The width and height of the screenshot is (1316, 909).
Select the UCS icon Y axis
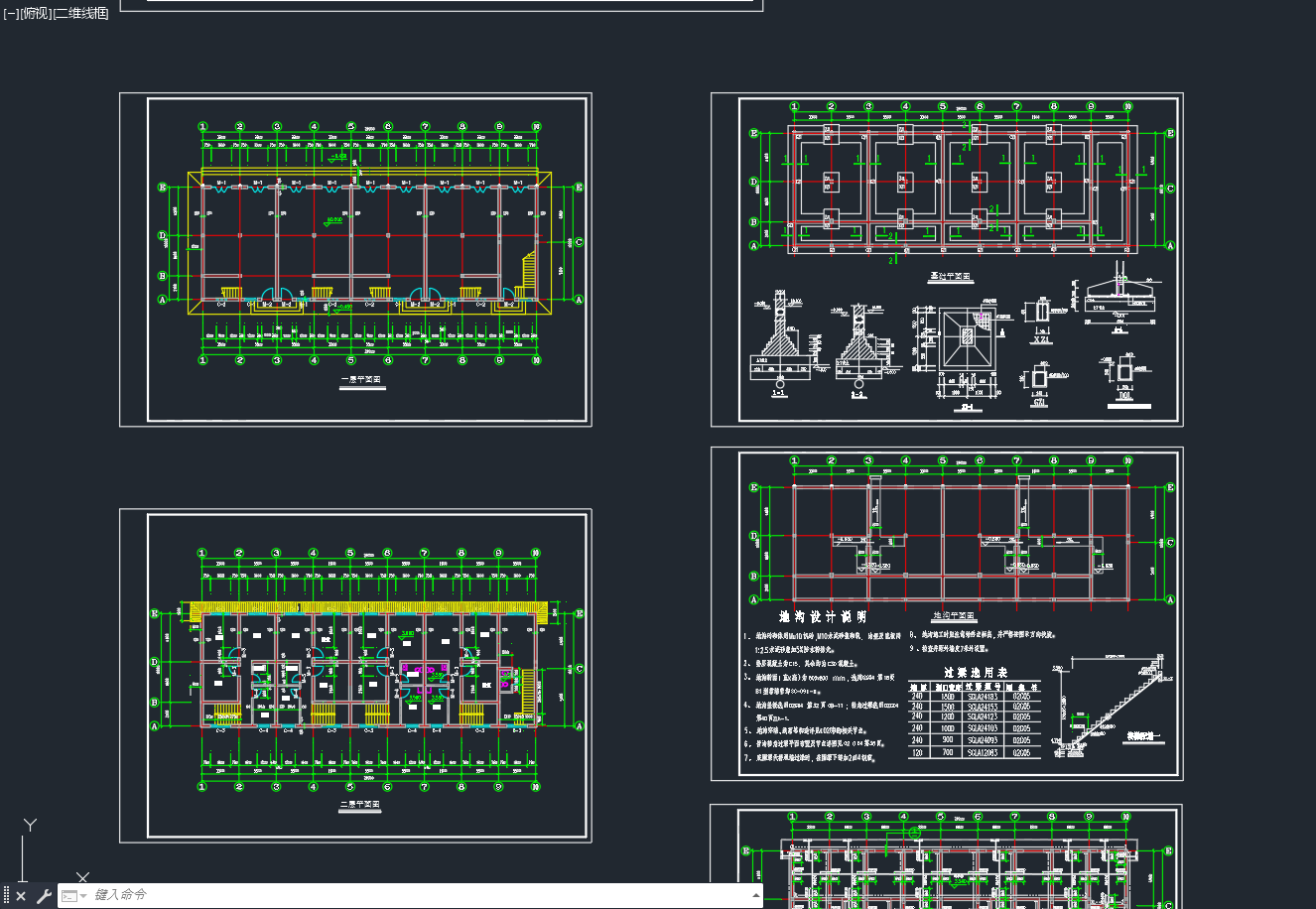tap(30, 826)
